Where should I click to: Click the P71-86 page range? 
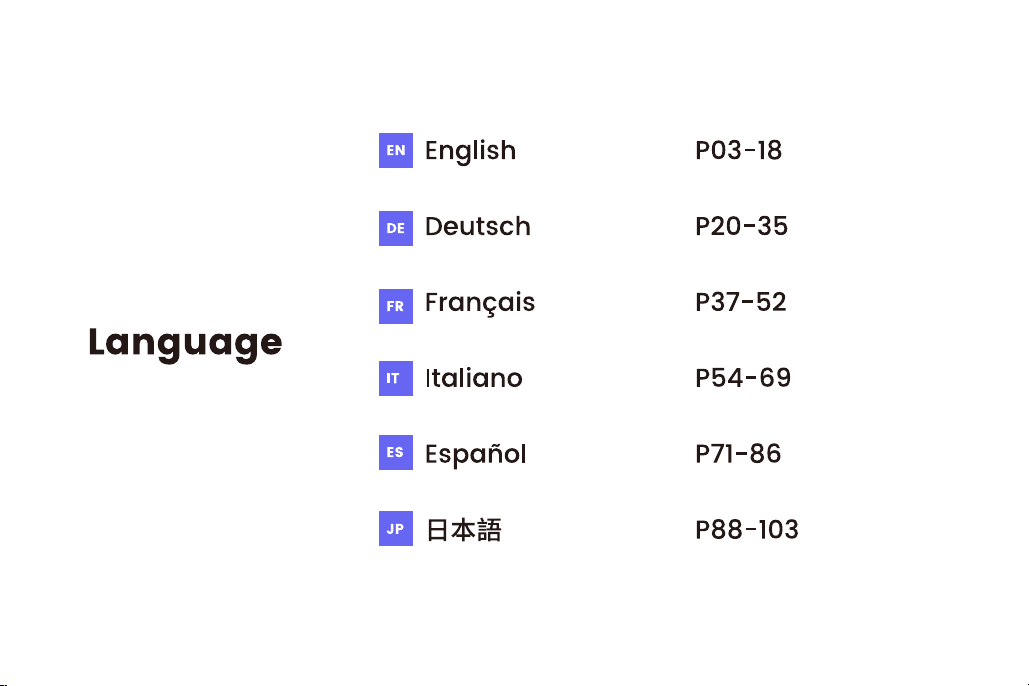tap(738, 454)
